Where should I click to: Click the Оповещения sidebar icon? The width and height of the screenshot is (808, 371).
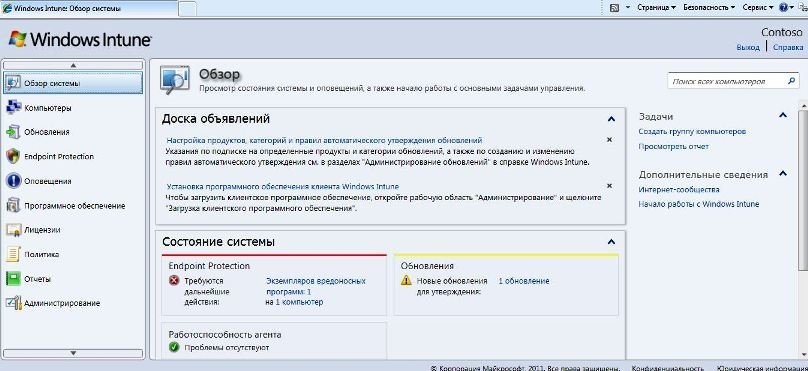click(x=13, y=181)
